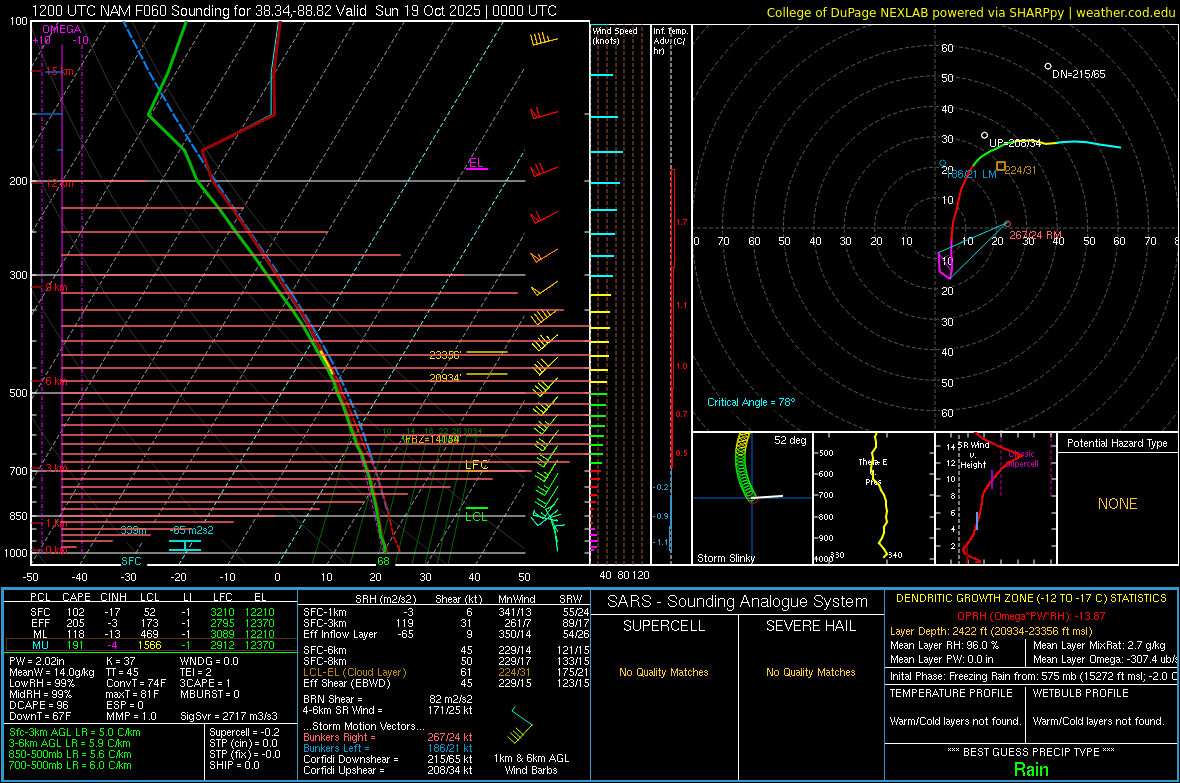Click the FRZ=14159' freezing level label
This screenshot has width=1180, height=783.
tap(430, 439)
